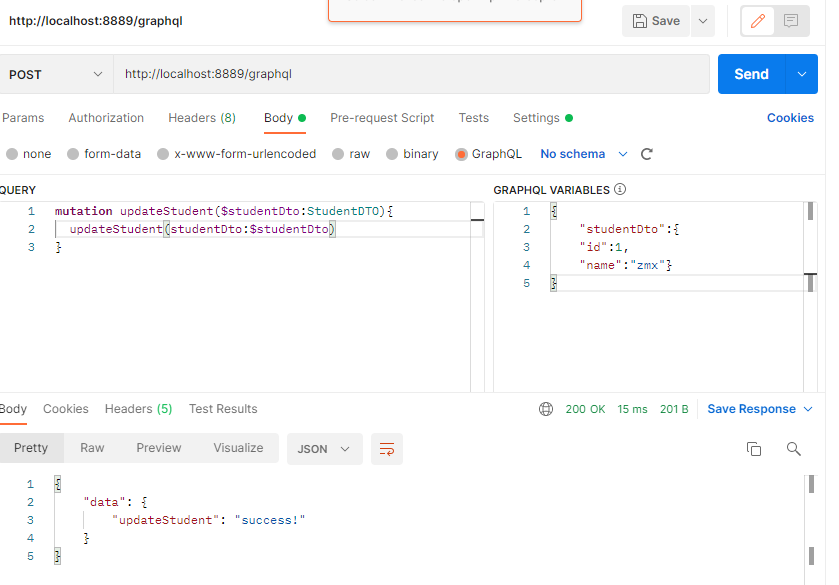839x585 pixels.
Task: Click the GraphQL variables info icon
Action: [620, 190]
